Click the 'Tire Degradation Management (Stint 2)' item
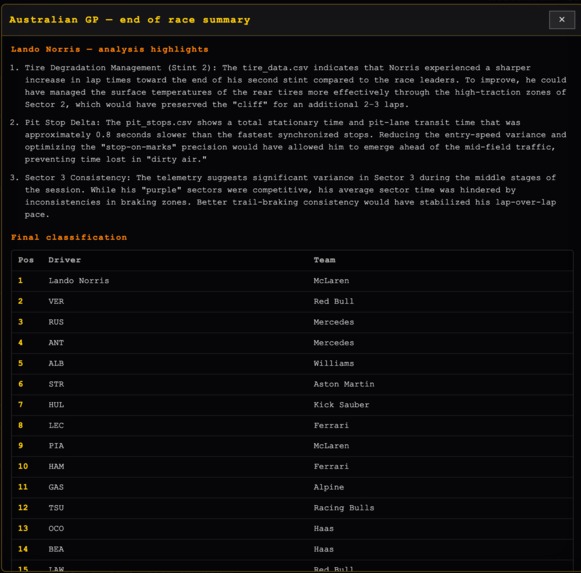 [x=295, y=86]
